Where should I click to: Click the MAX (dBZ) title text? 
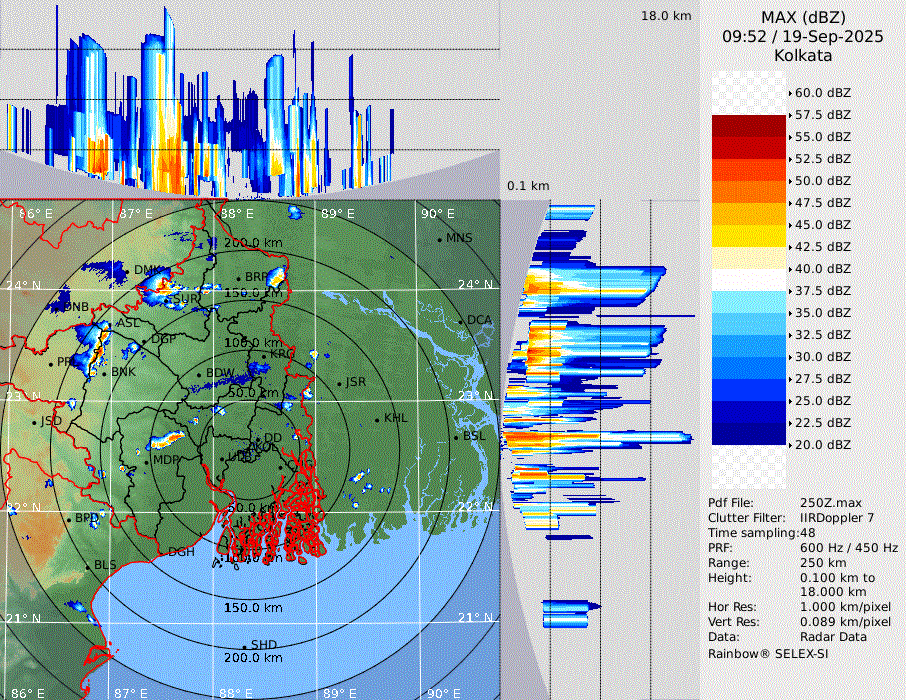pyautogui.click(x=803, y=17)
